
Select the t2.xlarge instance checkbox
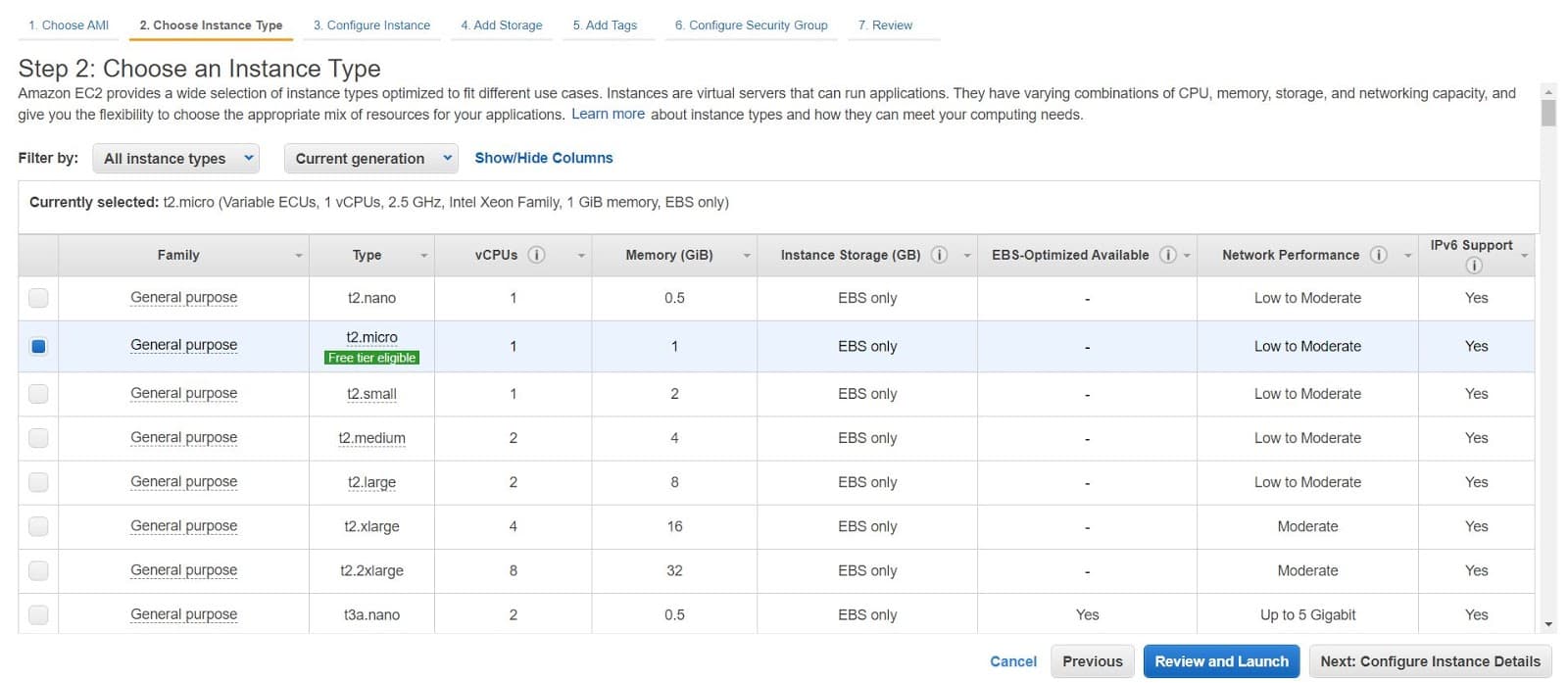pyautogui.click(x=38, y=526)
